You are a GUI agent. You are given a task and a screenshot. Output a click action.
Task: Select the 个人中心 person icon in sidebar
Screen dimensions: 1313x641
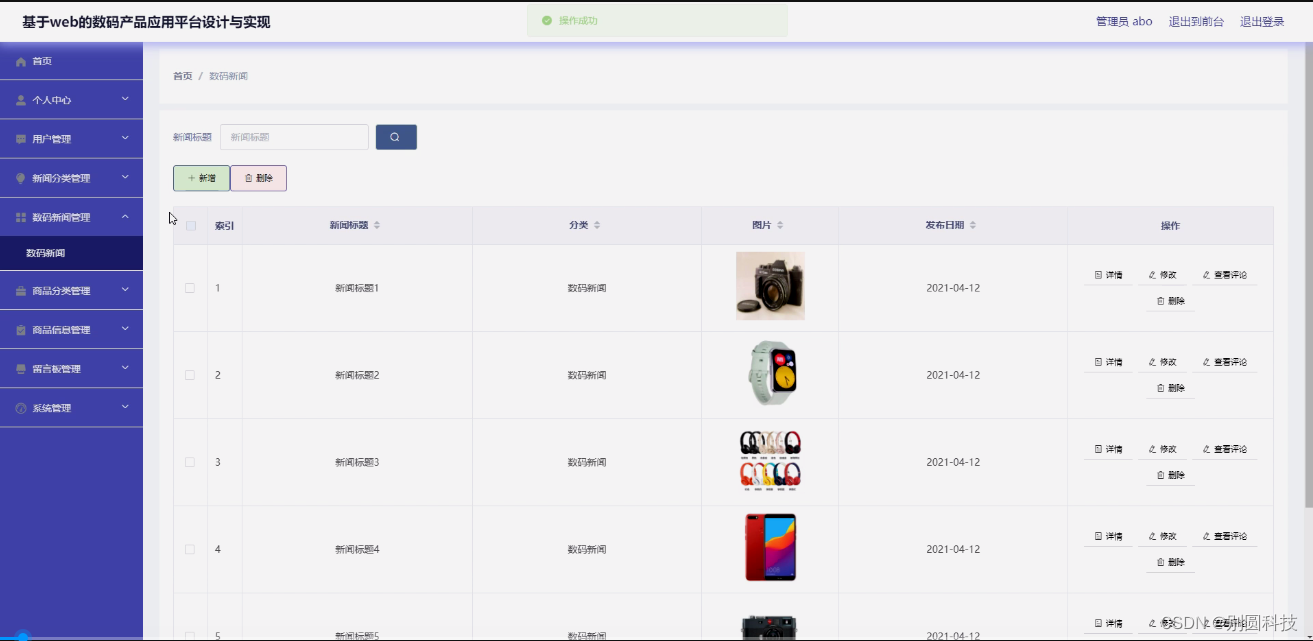click(x=20, y=100)
